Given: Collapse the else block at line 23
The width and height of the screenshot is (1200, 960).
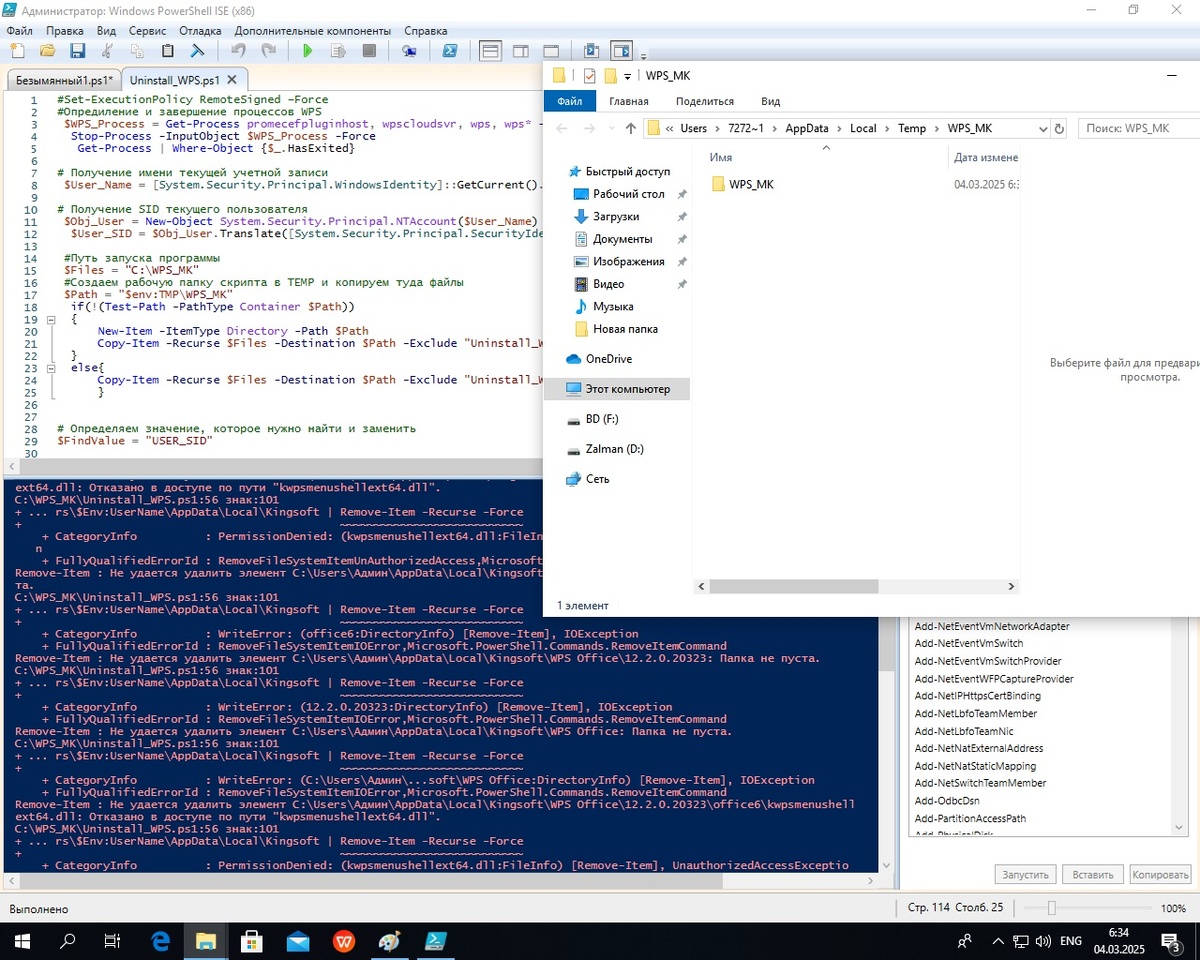Looking at the screenshot, I should [50, 368].
